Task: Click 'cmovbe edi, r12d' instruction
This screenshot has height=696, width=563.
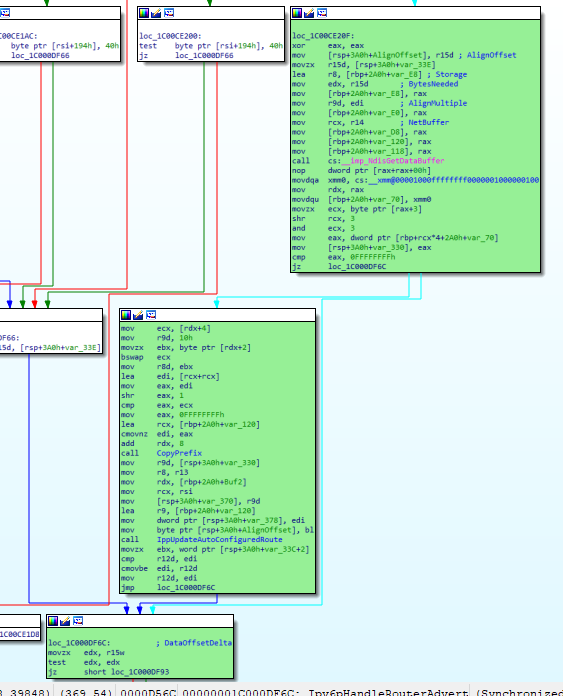Action: click(x=159, y=569)
